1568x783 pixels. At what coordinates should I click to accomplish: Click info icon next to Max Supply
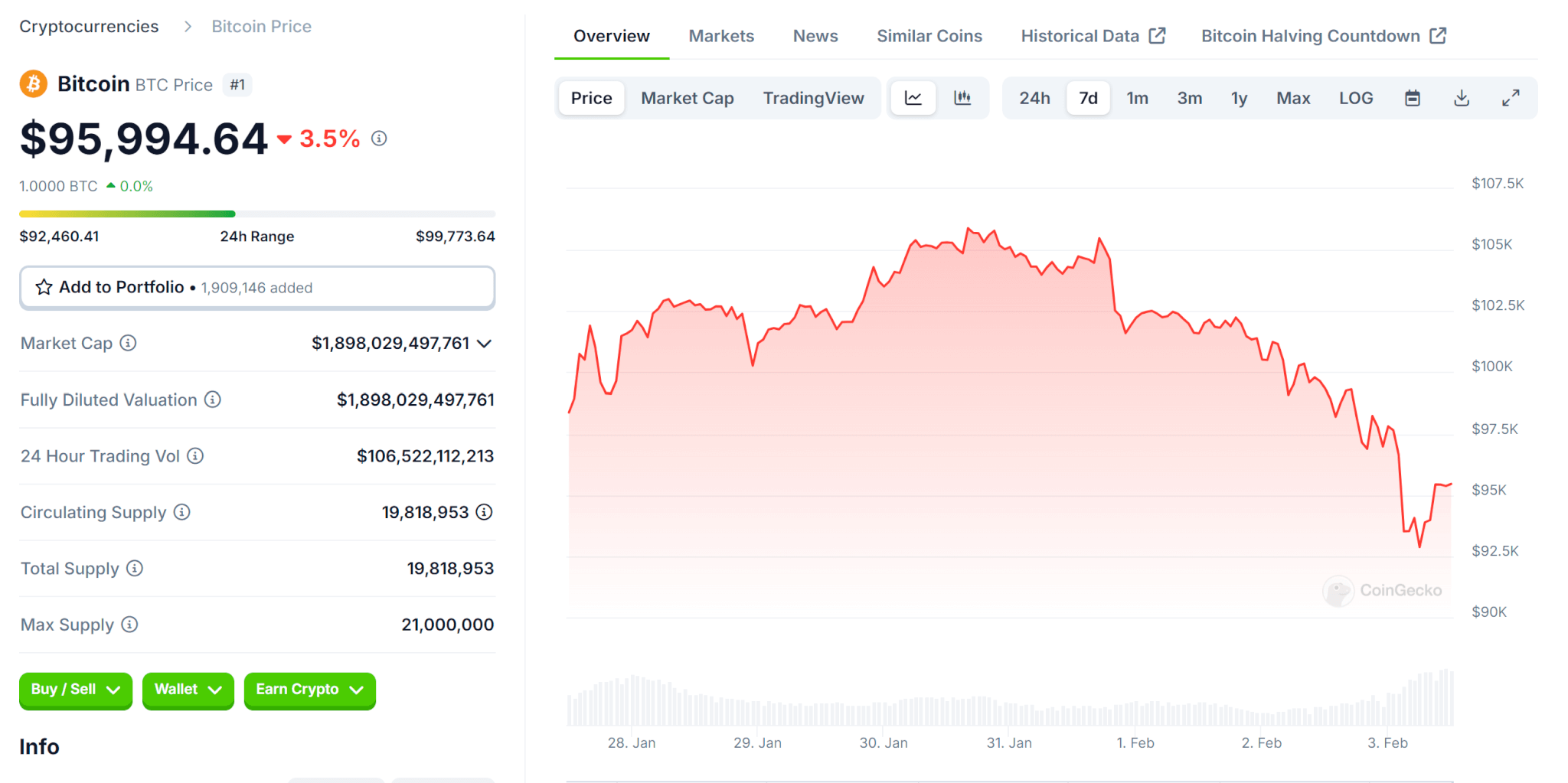point(130,625)
